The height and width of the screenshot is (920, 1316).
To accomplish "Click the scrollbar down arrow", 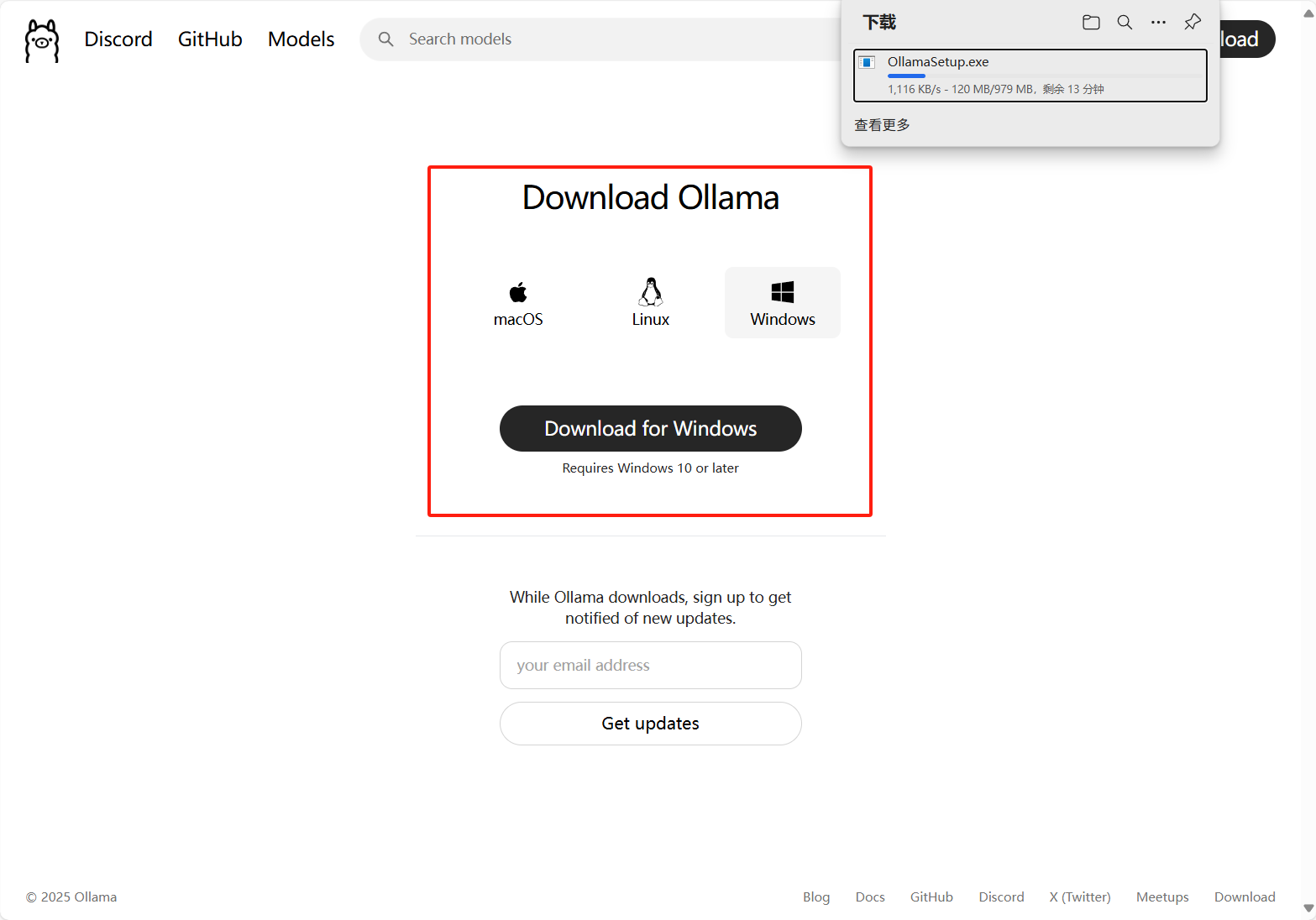I will coord(1308,908).
